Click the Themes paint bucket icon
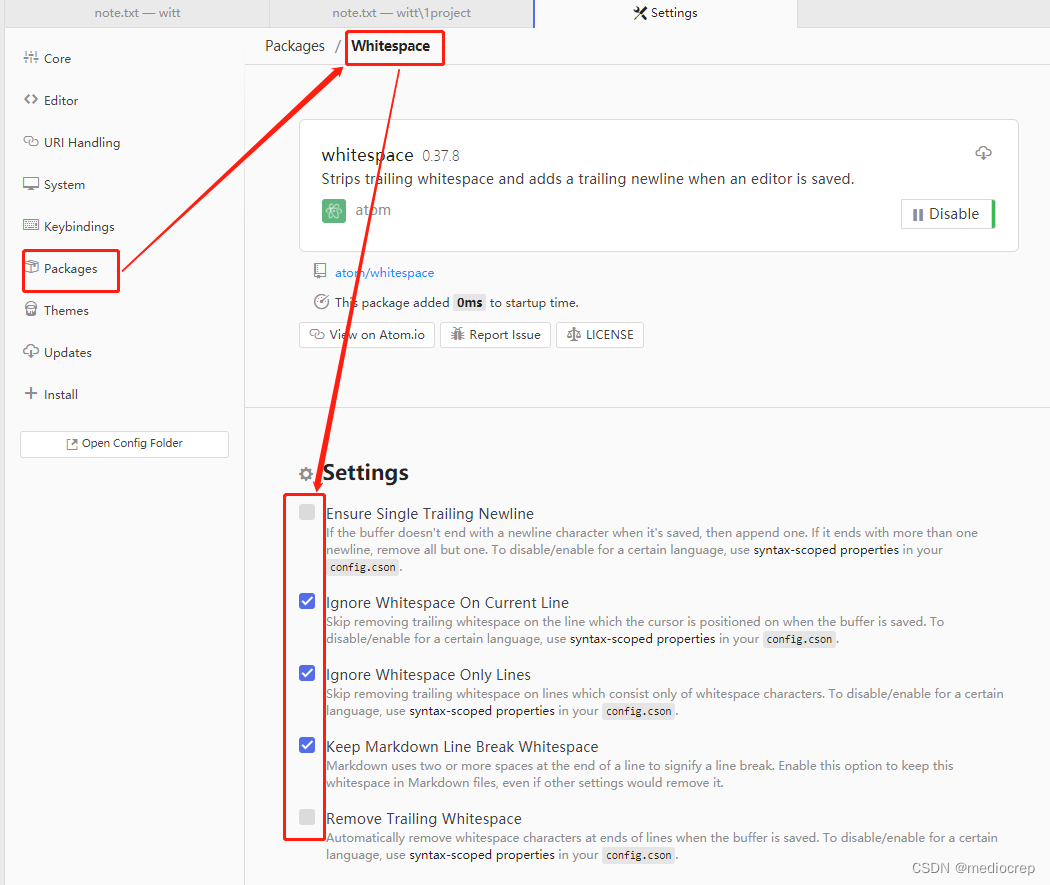Image resolution: width=1050 pixels, height=885 pixels. (31, 309)
